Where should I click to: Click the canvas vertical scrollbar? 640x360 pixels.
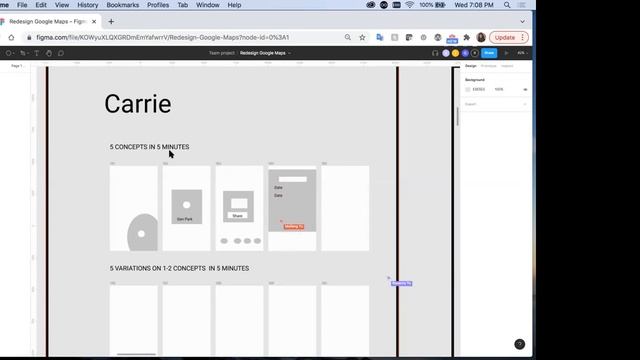pos(458,116)
